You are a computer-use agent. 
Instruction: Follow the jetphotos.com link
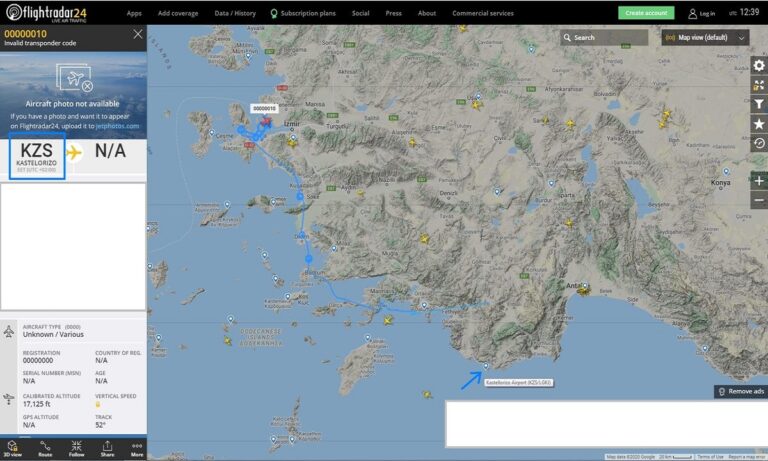118,127
